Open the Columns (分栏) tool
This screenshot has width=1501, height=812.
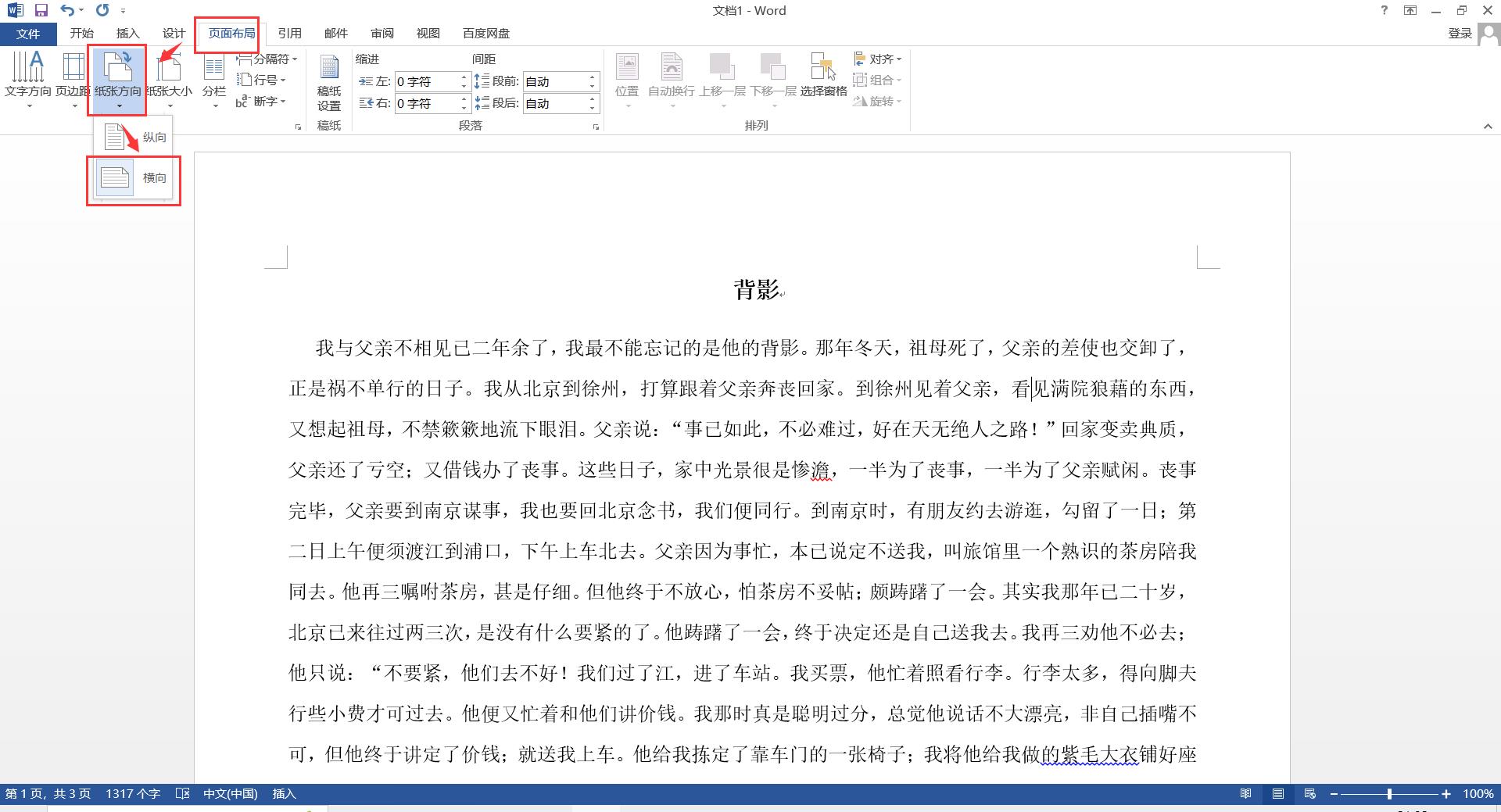[213, 78]
